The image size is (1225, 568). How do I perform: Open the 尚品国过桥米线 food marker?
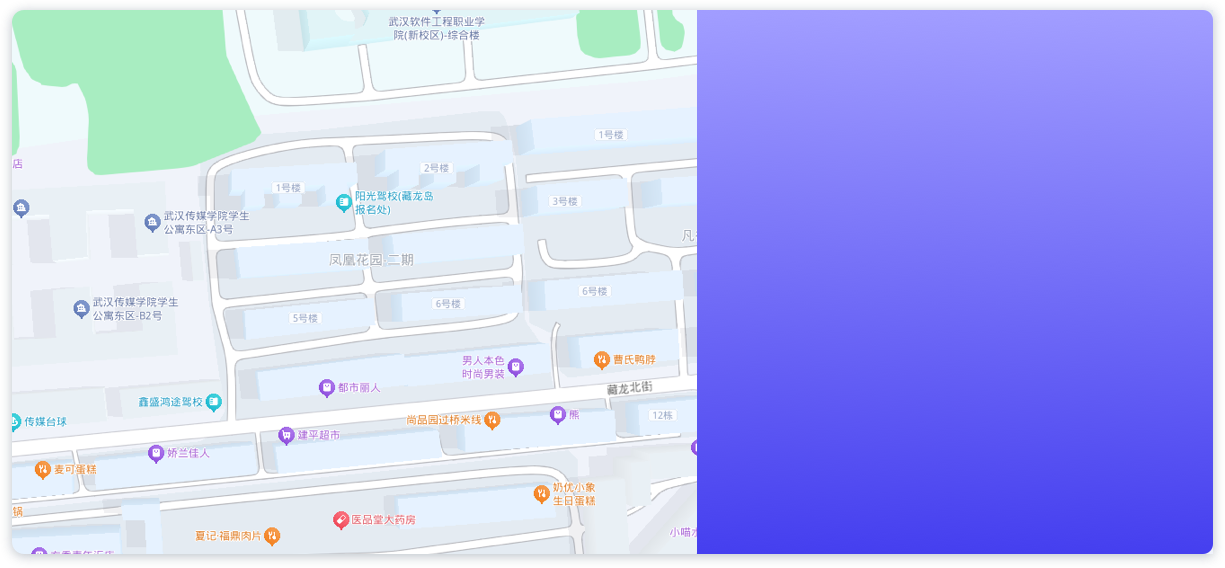click(492, 420)
